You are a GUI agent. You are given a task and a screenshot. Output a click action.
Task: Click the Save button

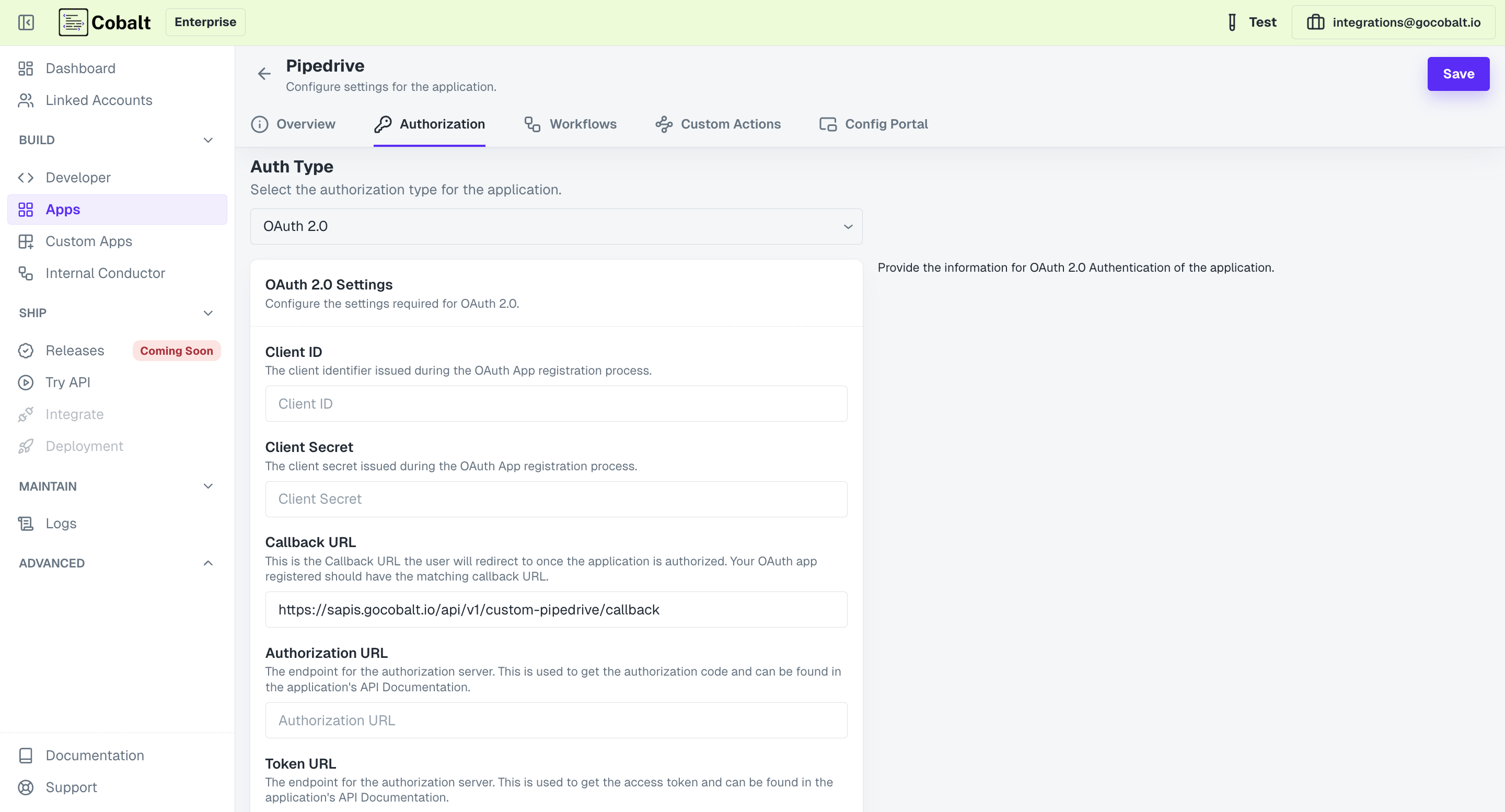coord(1458,74)
